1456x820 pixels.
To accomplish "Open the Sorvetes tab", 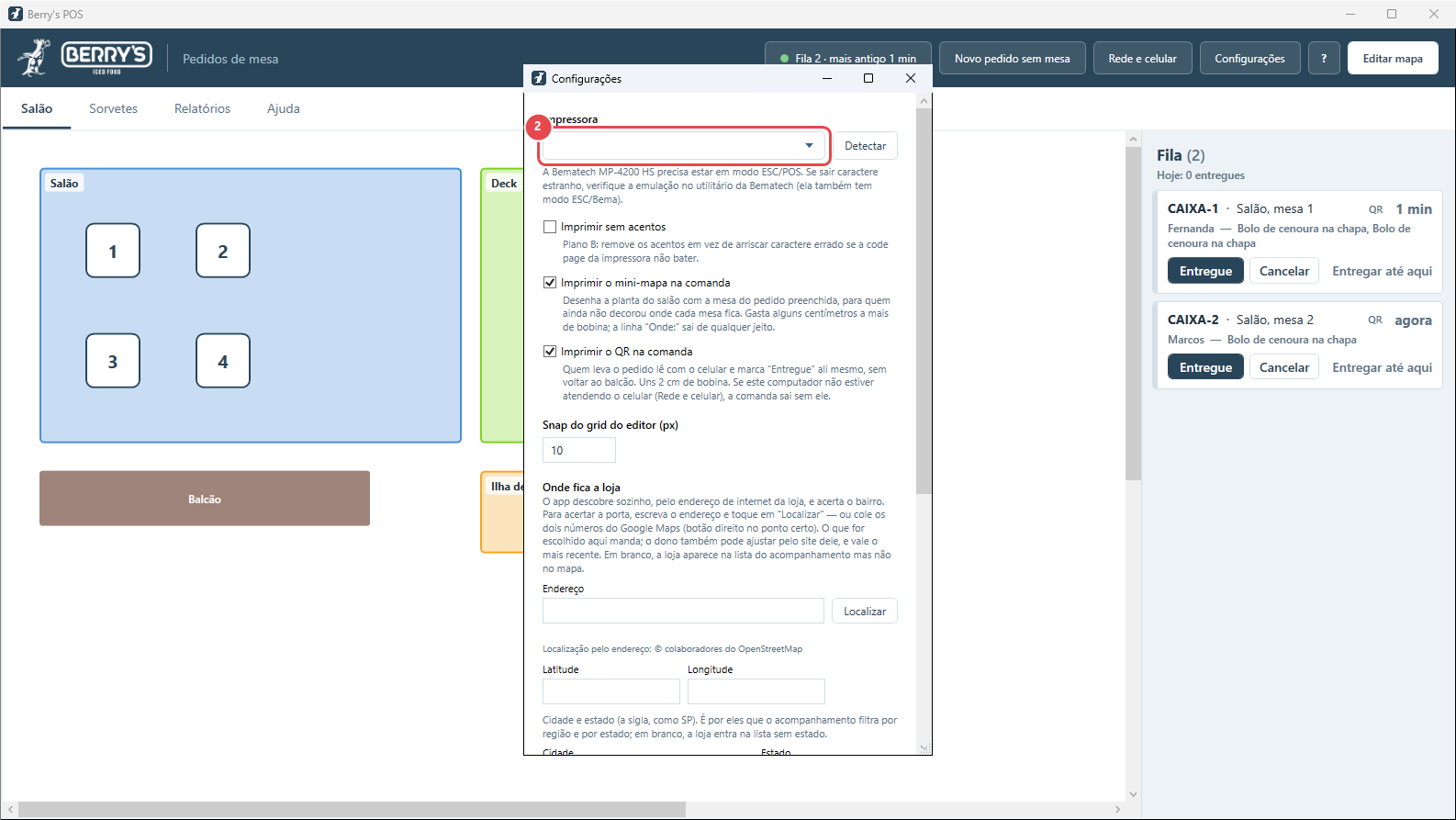I will point(113,108).
